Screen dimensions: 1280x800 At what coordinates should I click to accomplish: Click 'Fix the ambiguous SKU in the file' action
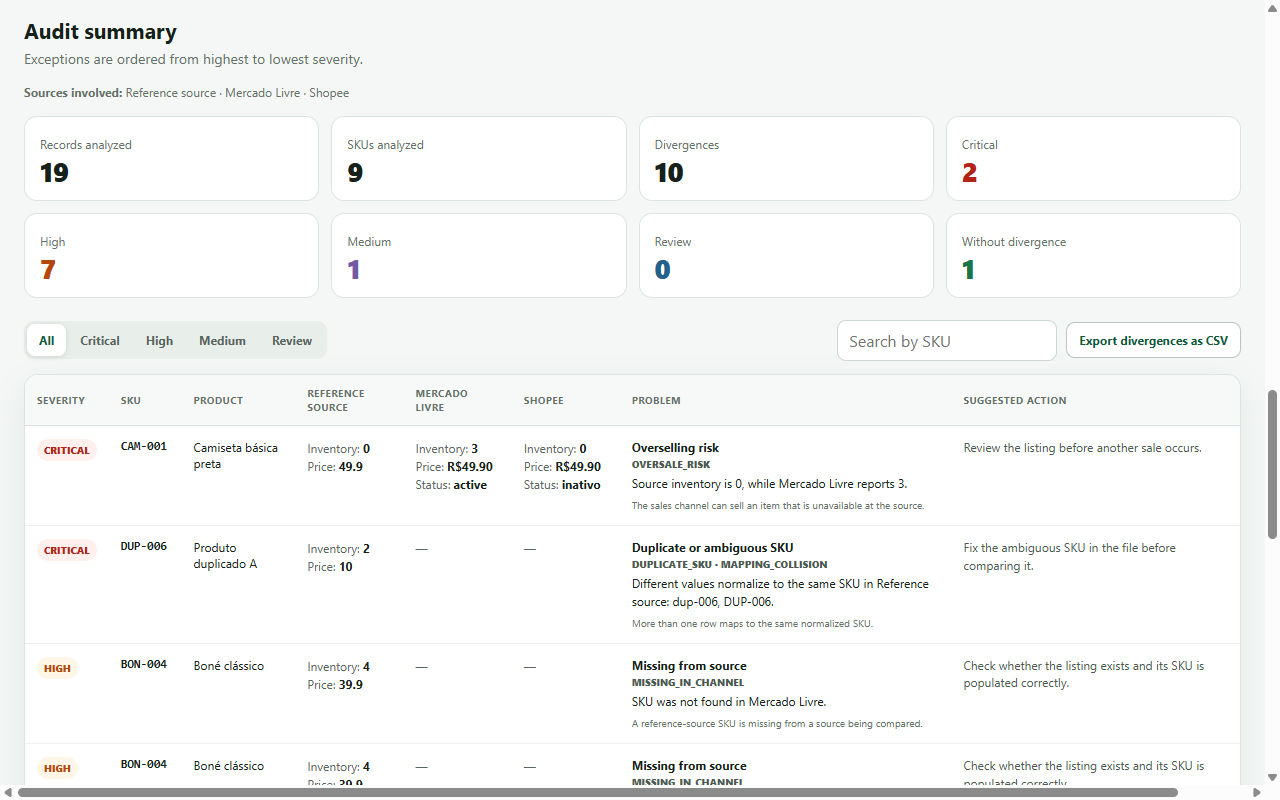point(1069,557)
